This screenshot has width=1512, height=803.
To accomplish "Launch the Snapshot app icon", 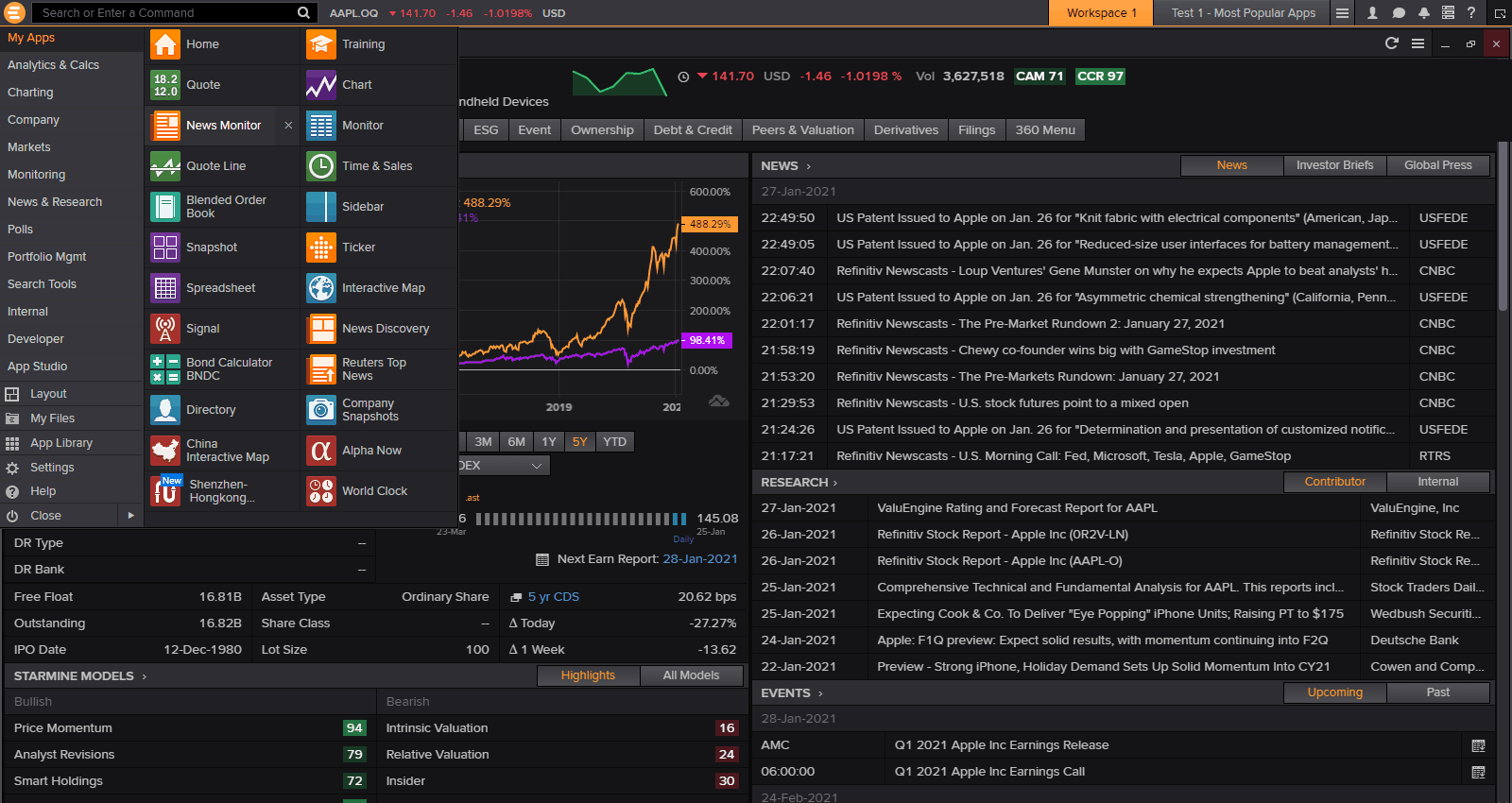I will click(x=165, y=248).
